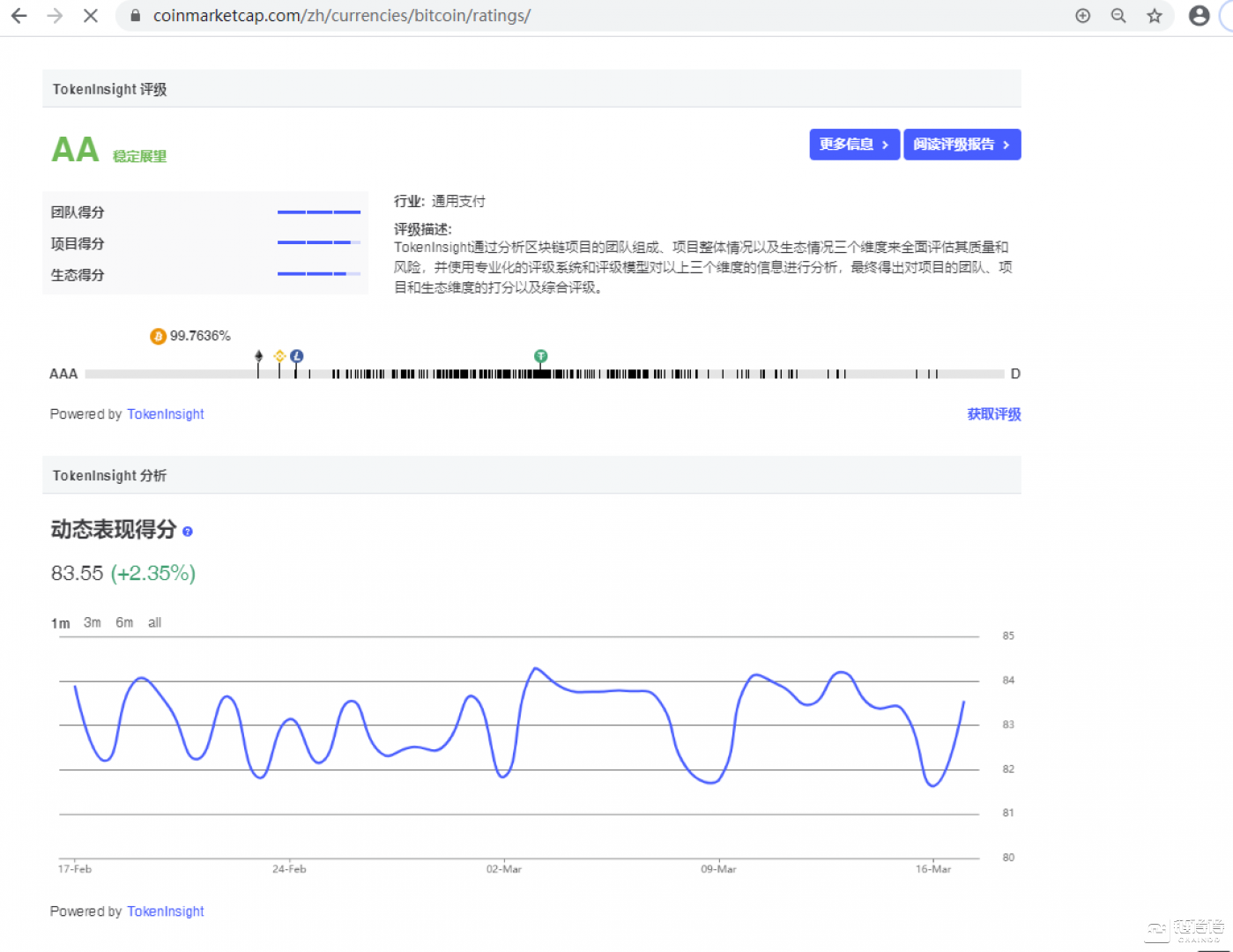Viewport: 1233px width, 952px height.
Task: Open TokenInsight link below the chart
Action: [165, 911]
